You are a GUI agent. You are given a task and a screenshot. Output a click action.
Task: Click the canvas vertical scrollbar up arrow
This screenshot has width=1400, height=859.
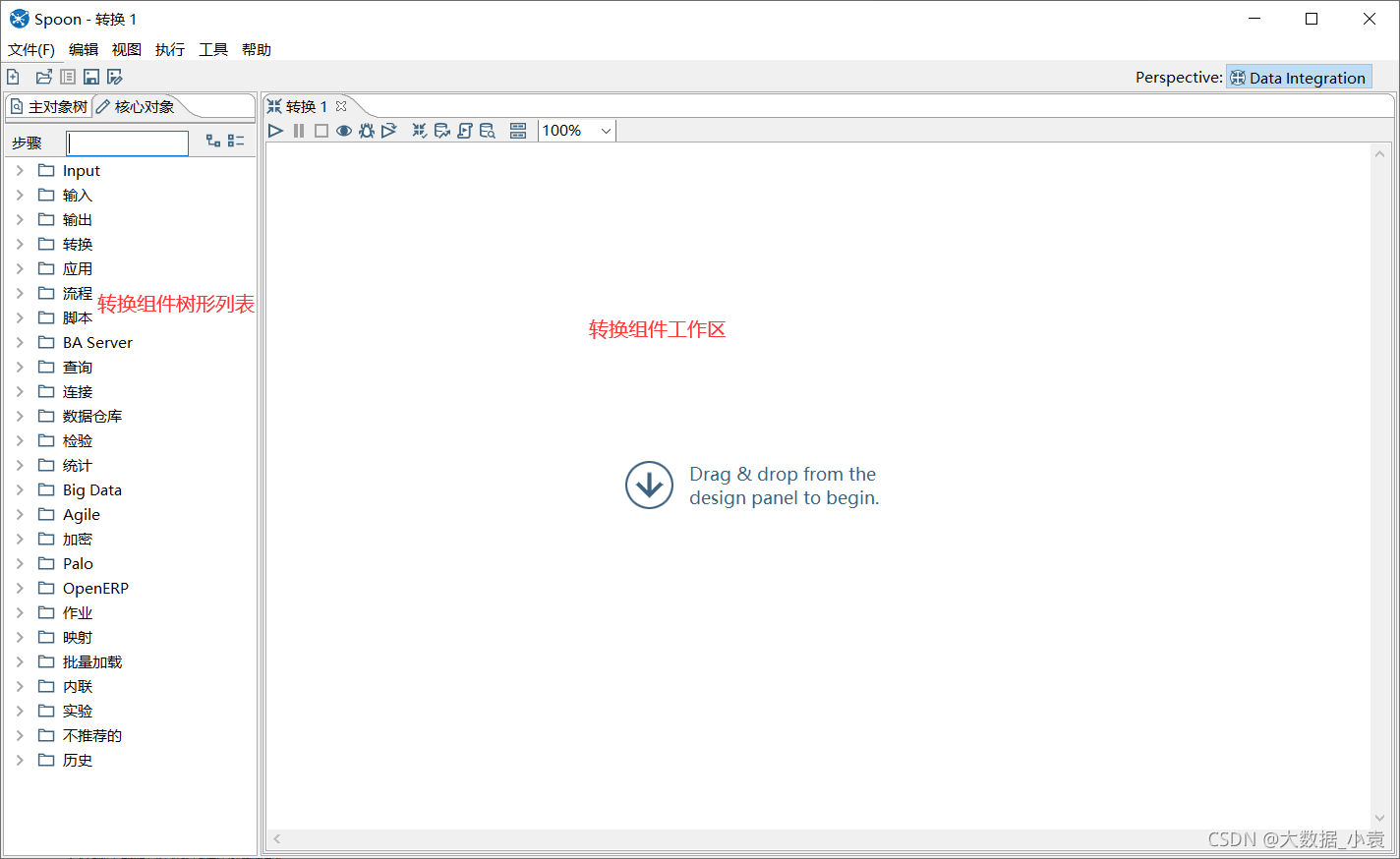1379,153
